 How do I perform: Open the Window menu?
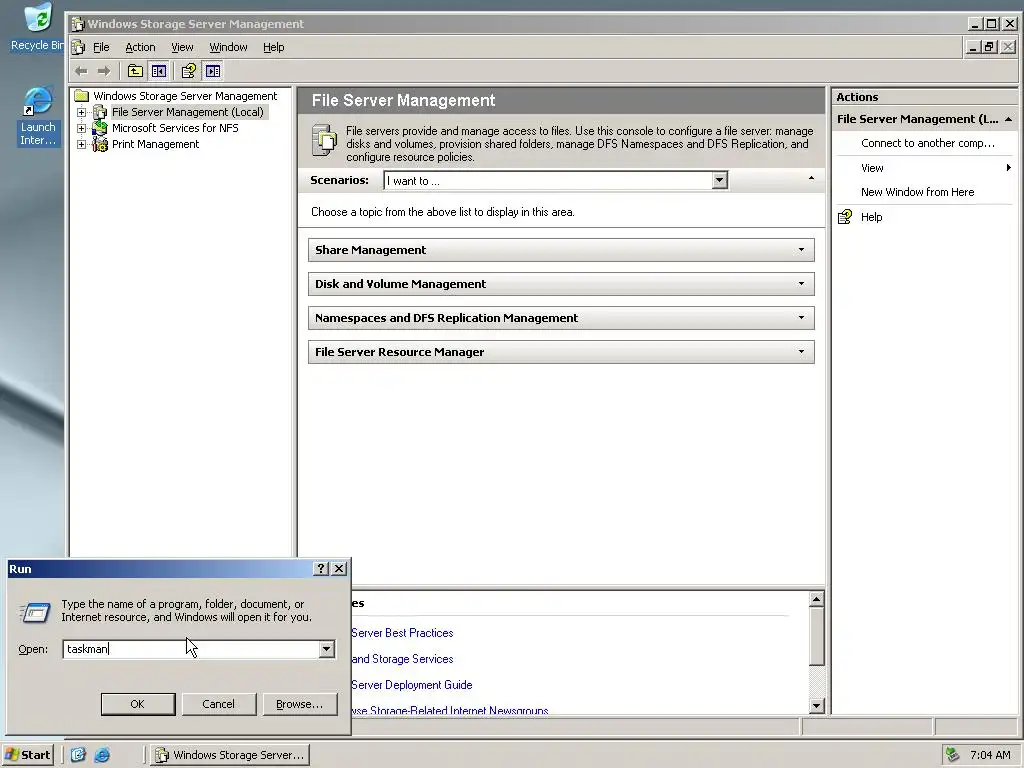coord(228,47)
